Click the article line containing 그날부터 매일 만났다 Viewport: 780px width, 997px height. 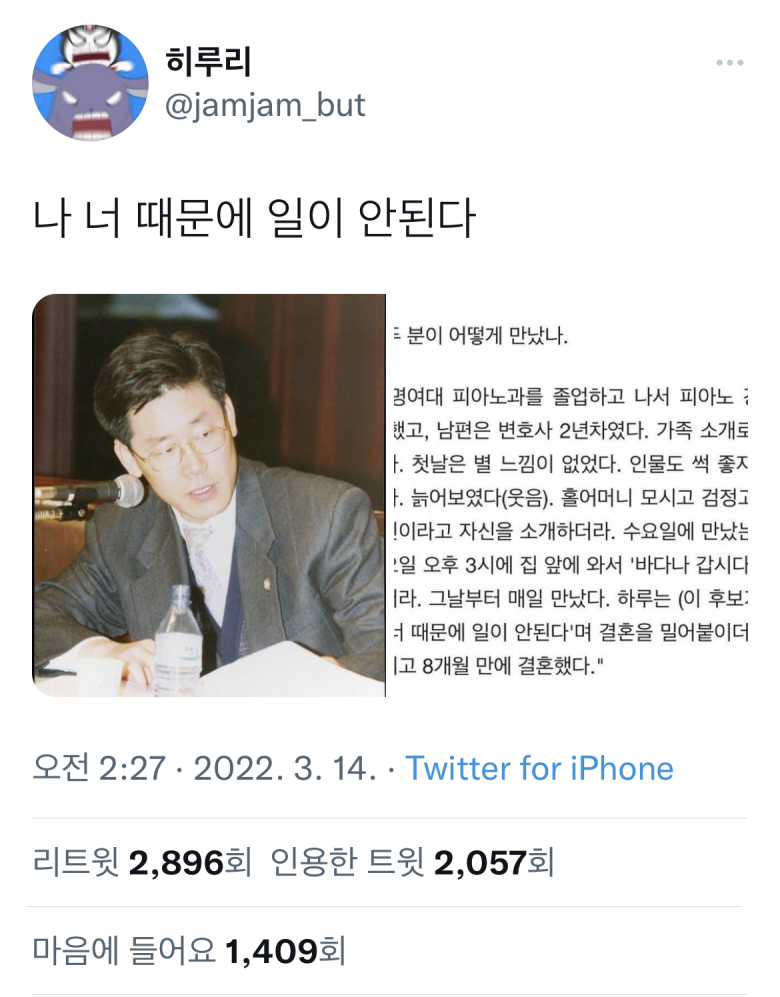point(570,598)
